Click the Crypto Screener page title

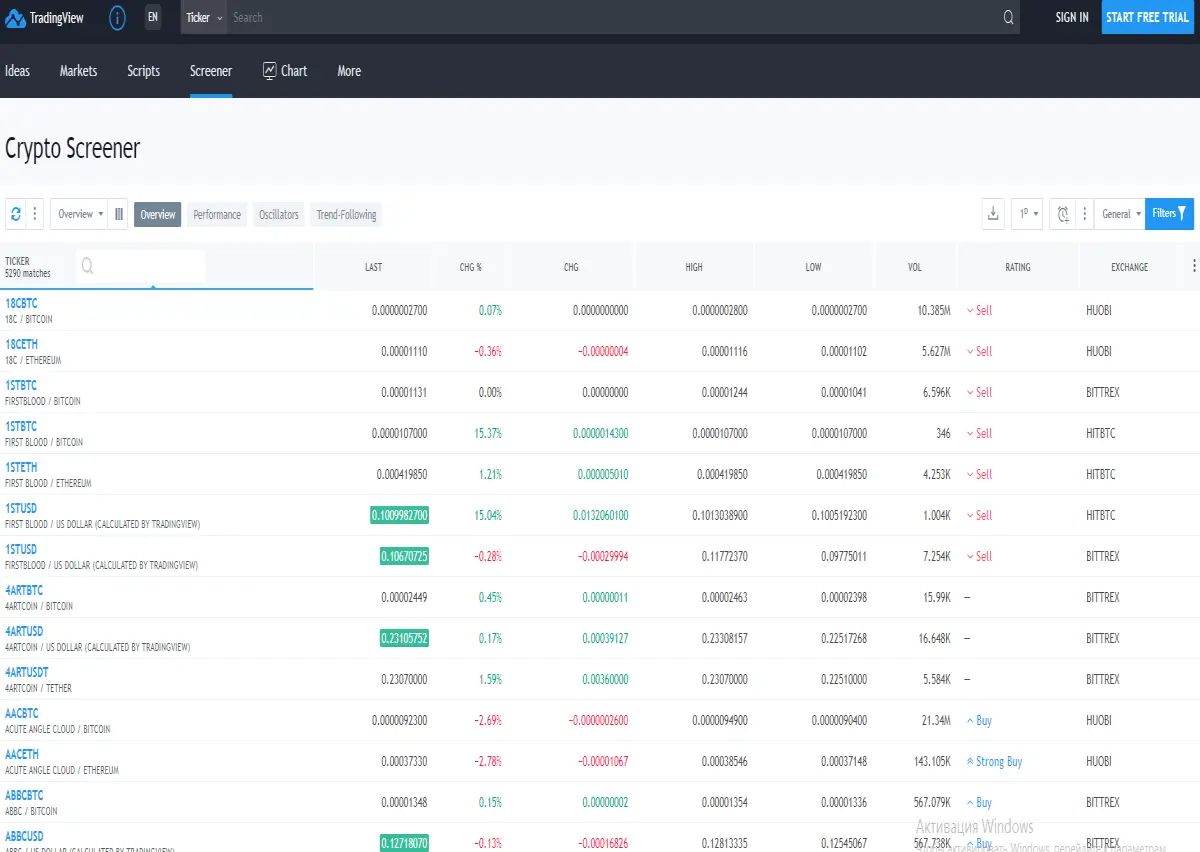(x=72, y=148)
